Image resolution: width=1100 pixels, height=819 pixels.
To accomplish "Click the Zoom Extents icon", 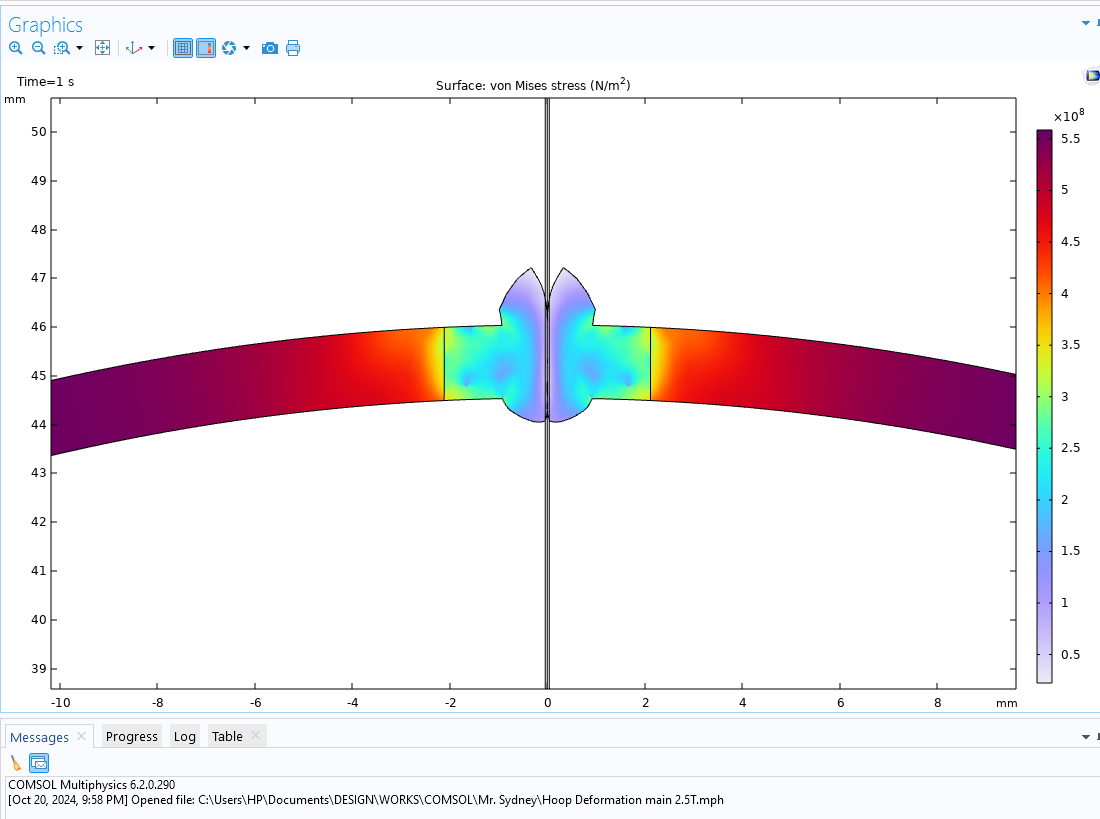I will pyautogui.click(x=102, y=48).
